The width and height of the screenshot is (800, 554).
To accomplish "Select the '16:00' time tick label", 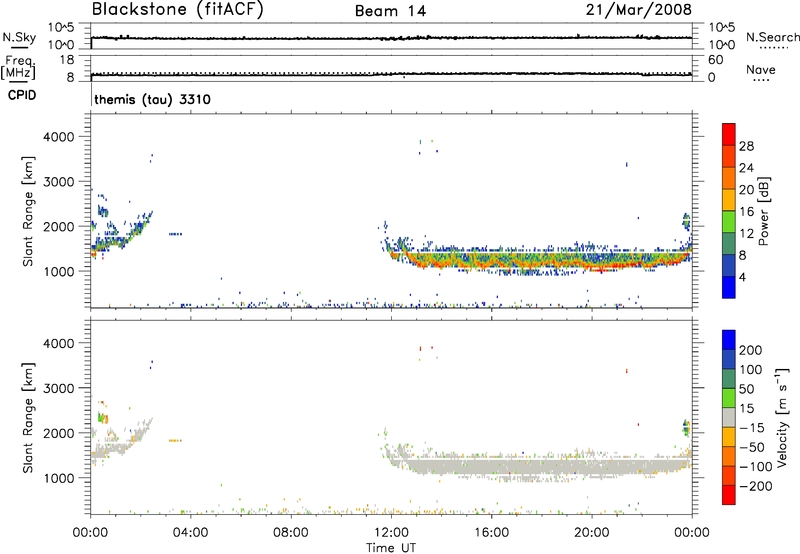I will (x=491, y=533).
